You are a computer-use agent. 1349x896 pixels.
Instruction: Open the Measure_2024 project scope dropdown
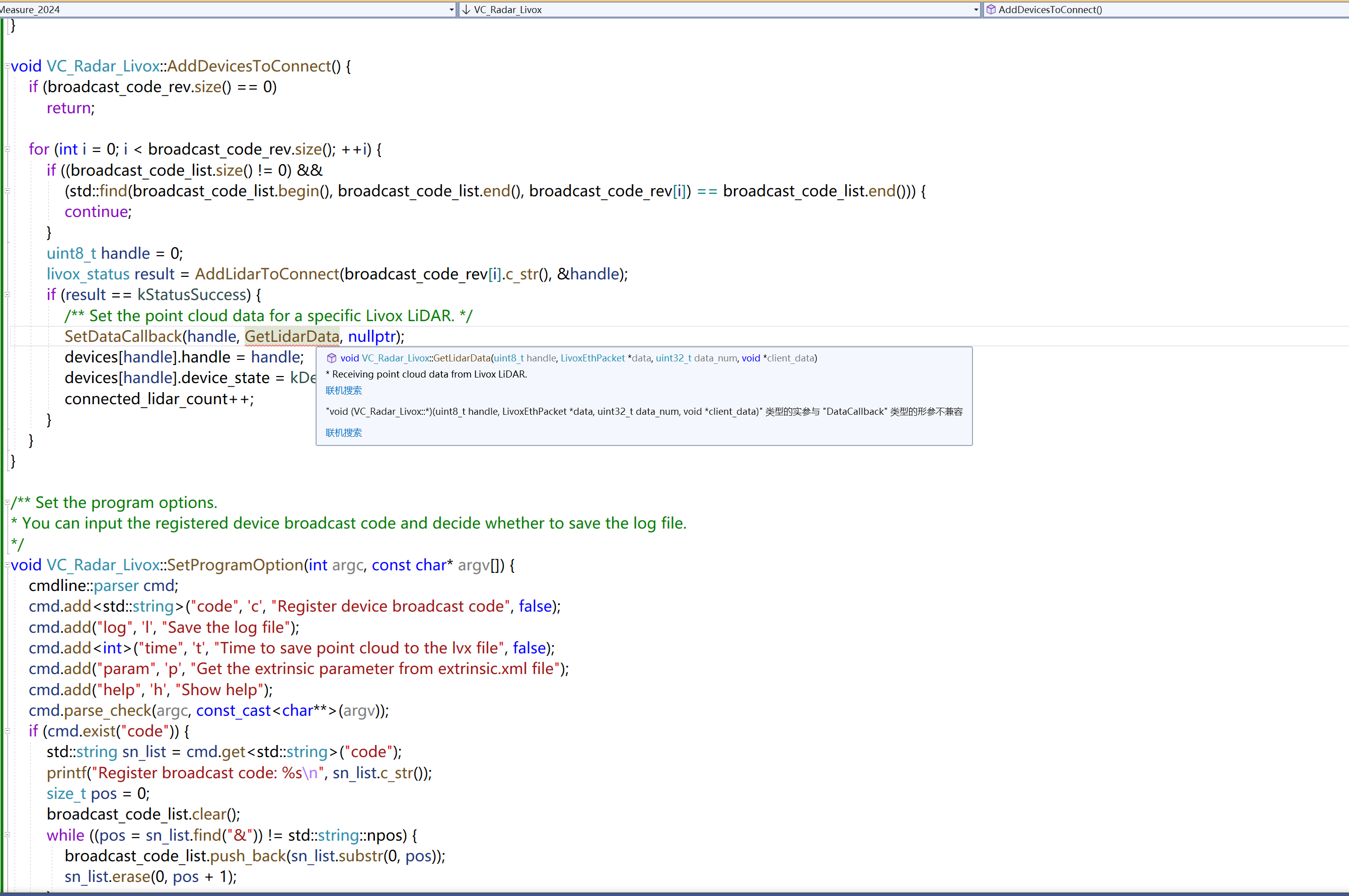(452, 10)
